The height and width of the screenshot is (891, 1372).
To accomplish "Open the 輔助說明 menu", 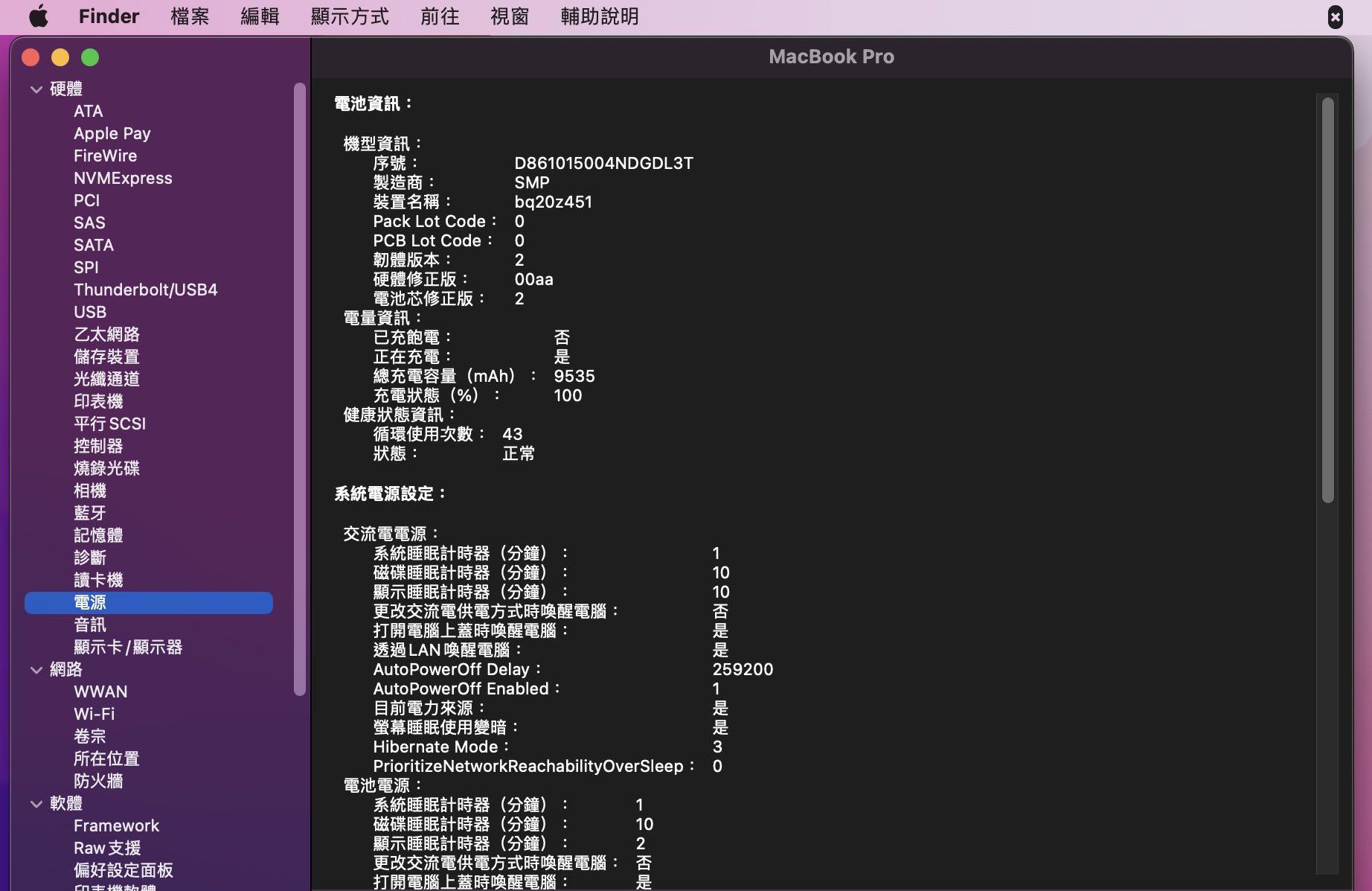I will (600, 16).
